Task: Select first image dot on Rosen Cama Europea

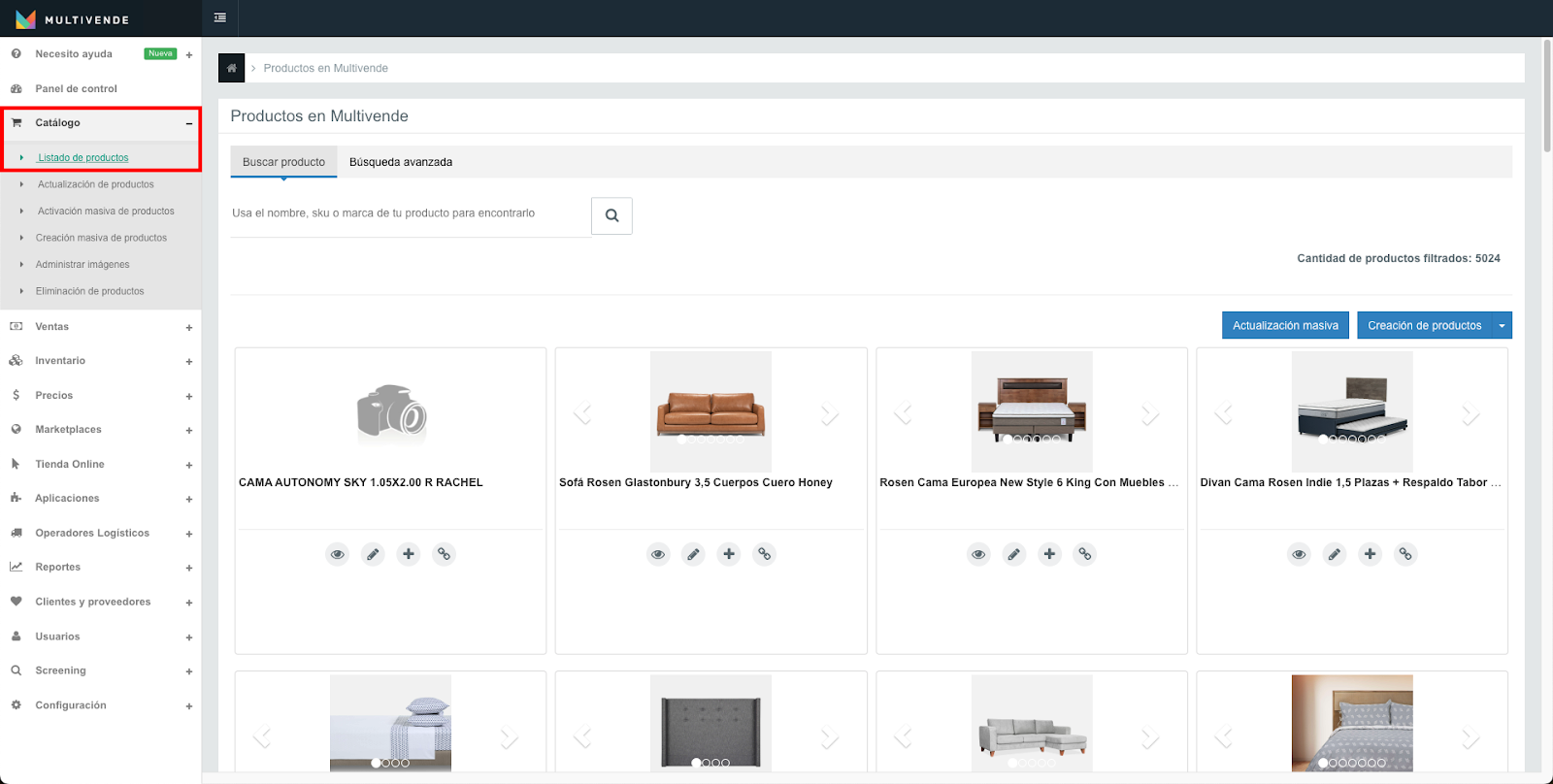Action: [x=1008, y=439]
